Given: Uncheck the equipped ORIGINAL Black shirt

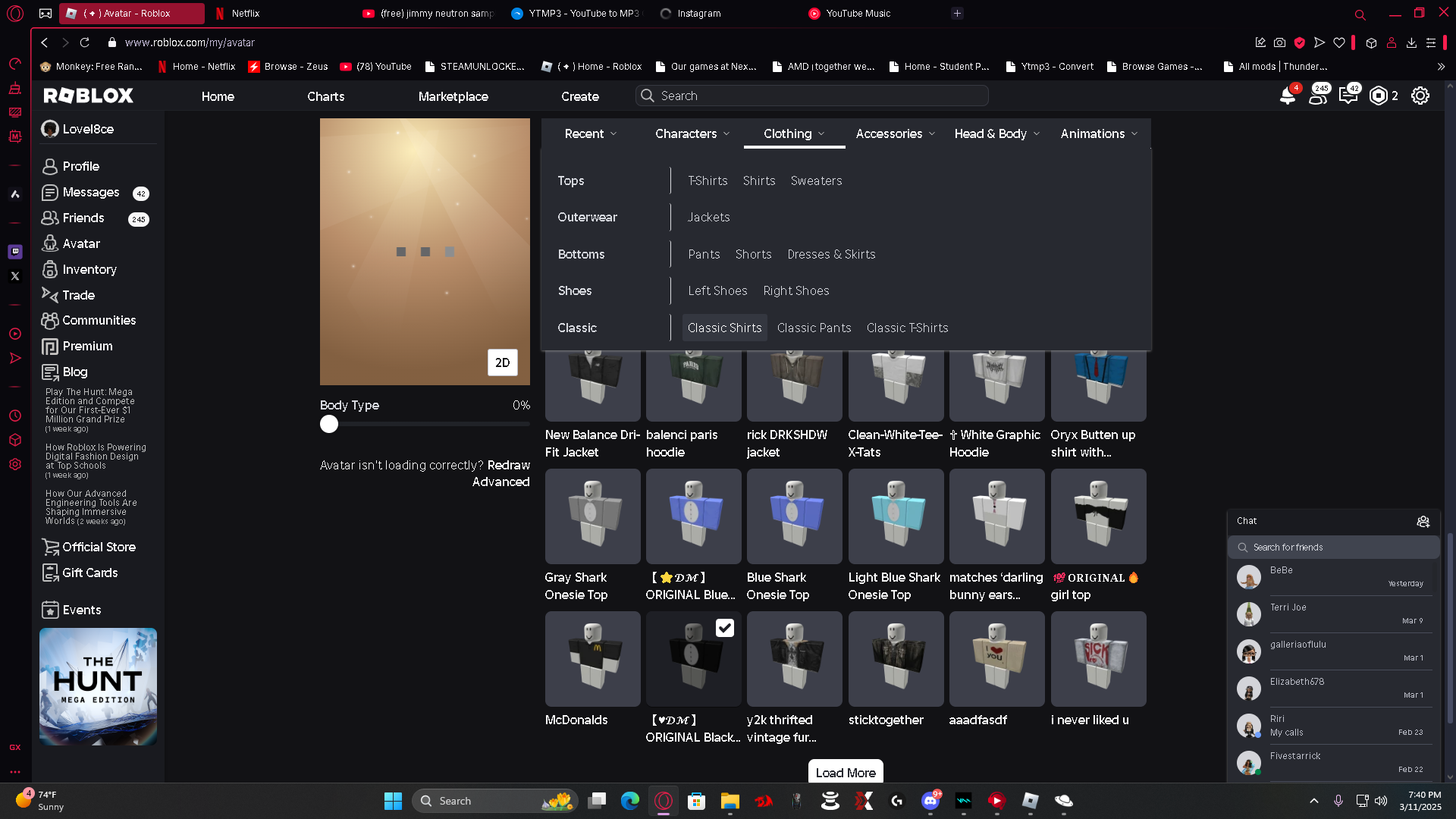Looking at the screenshot, I should [724, 628].
